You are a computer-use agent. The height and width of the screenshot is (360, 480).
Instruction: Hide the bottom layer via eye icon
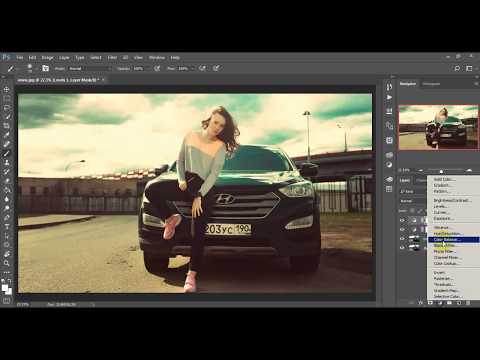402,248
